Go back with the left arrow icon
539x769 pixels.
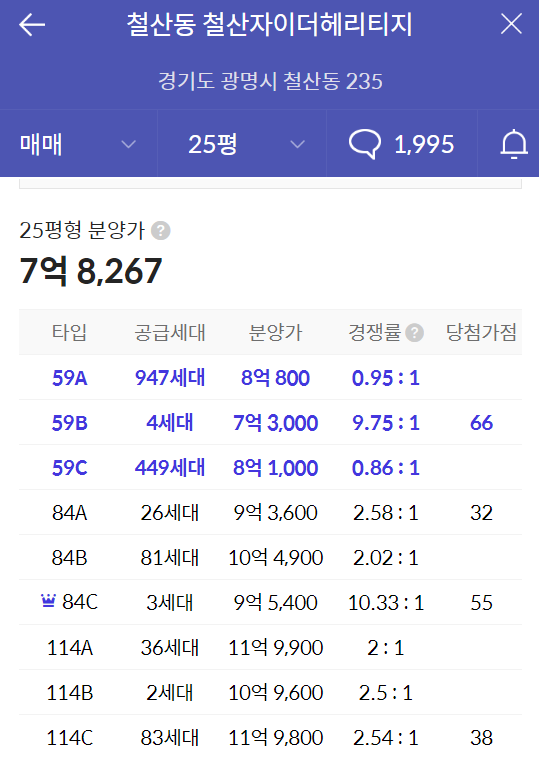click(x=32, y=24)
